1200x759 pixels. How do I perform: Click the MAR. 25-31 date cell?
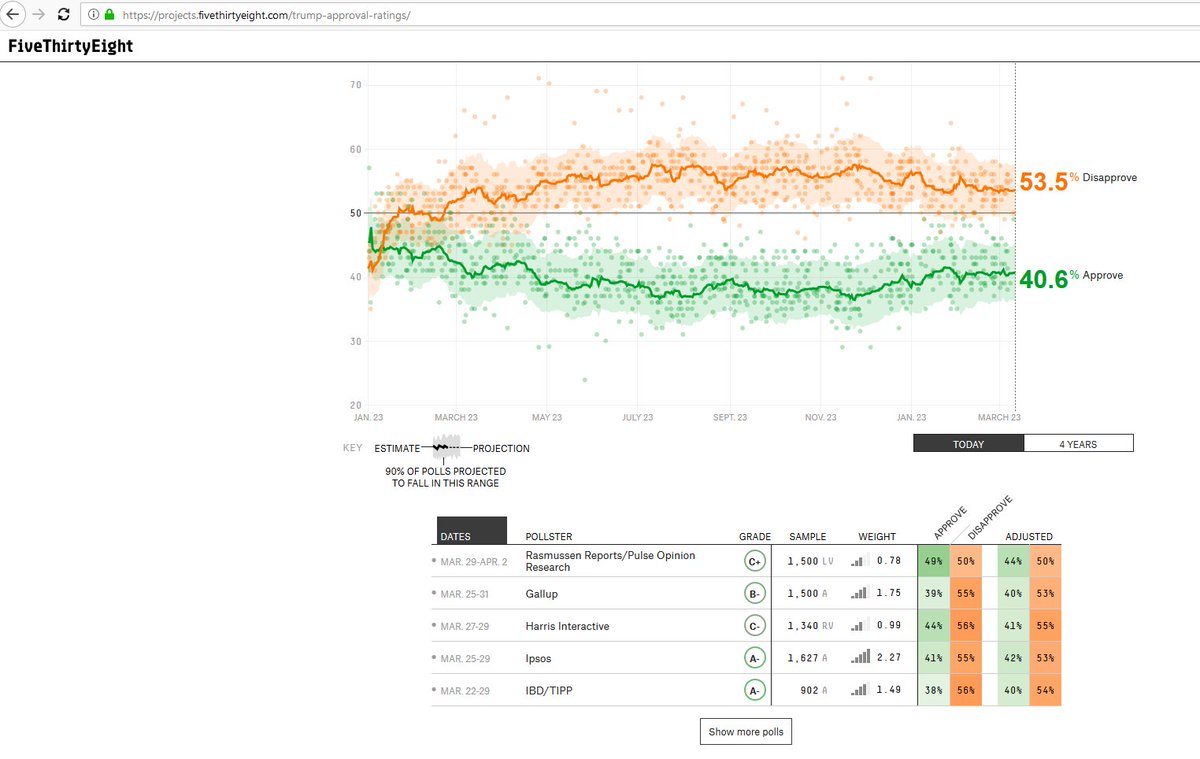tap(464, 594)
